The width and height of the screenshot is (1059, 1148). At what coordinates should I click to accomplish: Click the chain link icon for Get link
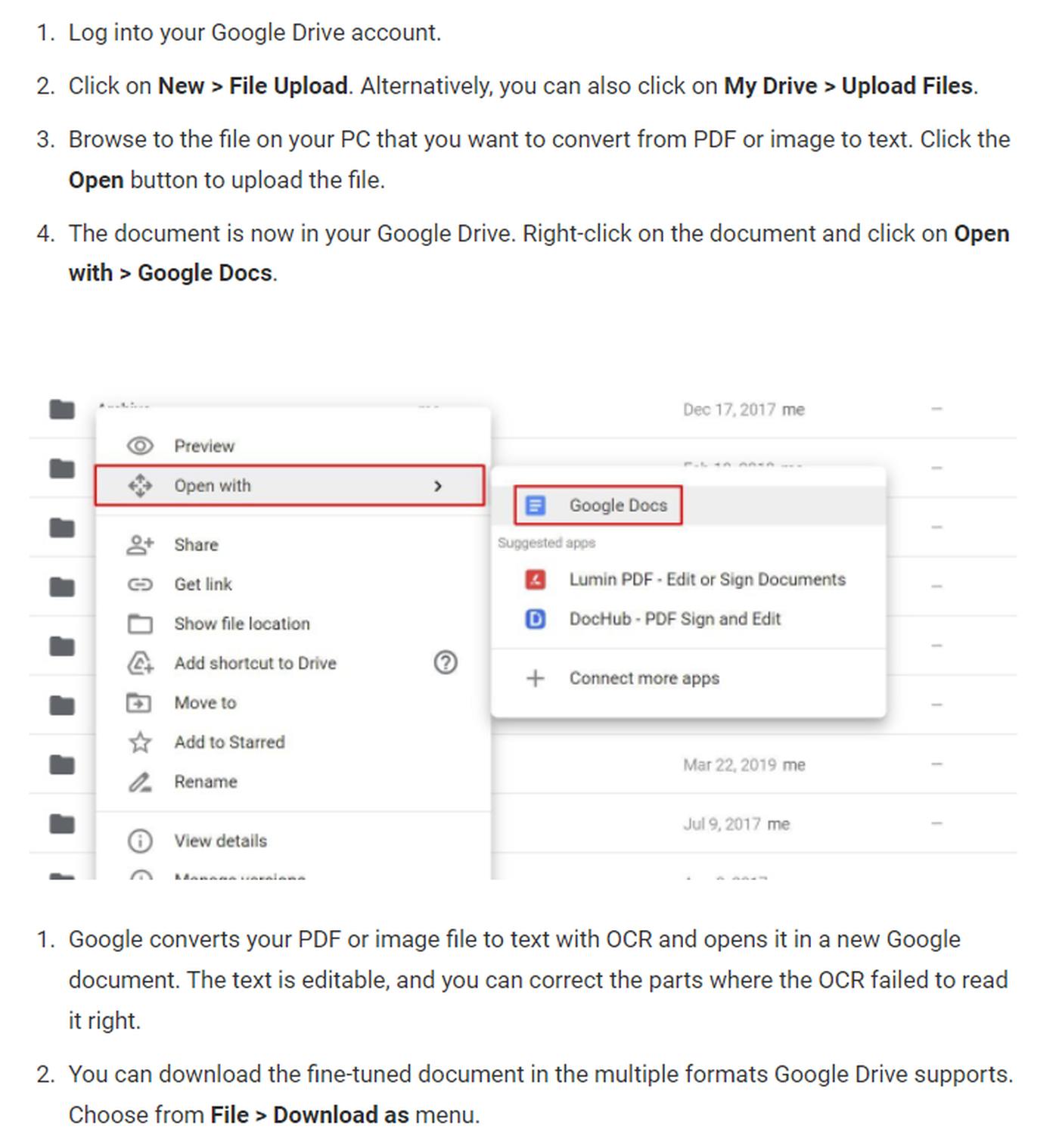click(x=140, y=584)
